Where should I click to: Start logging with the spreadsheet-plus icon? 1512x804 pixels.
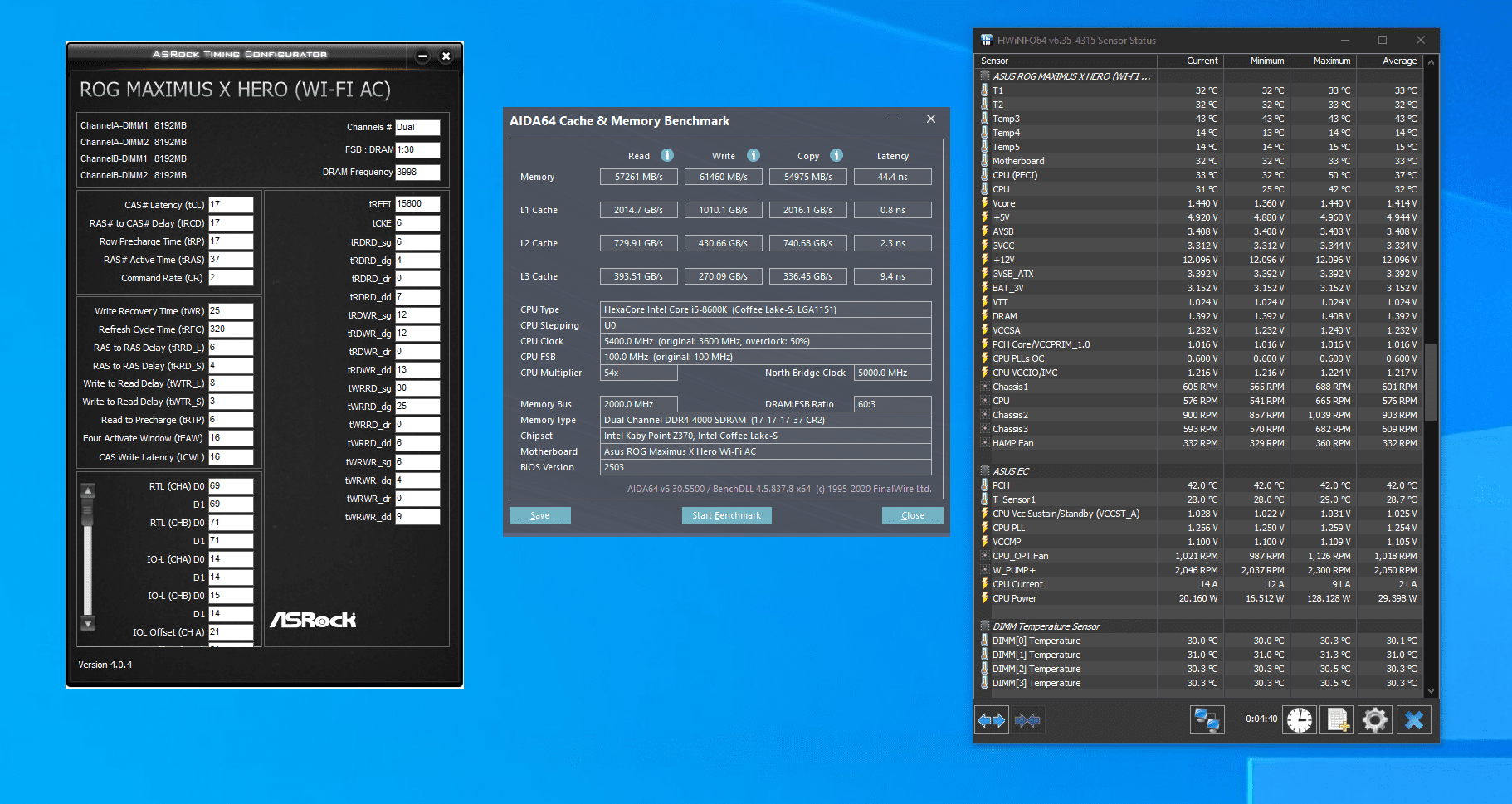pos(1338,720)
